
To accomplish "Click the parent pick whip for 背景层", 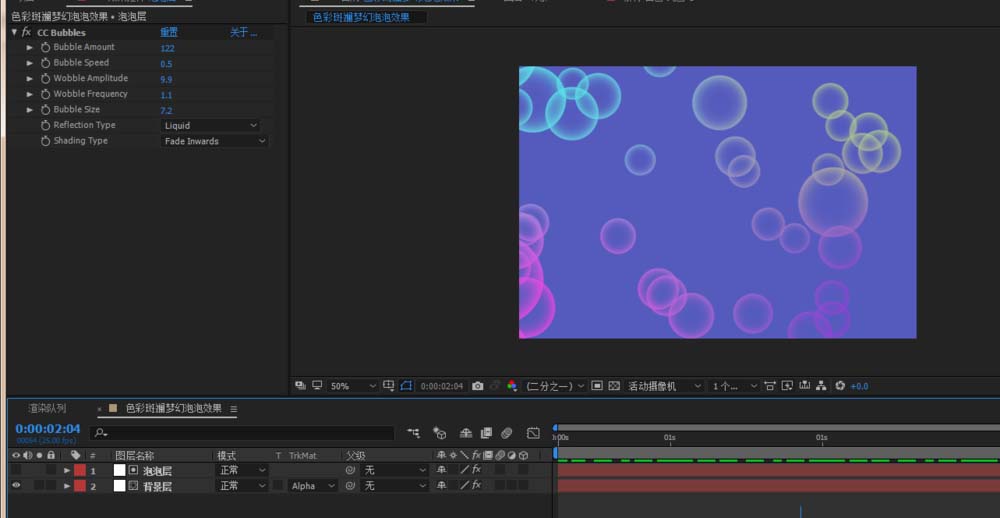I will [350, 486].
